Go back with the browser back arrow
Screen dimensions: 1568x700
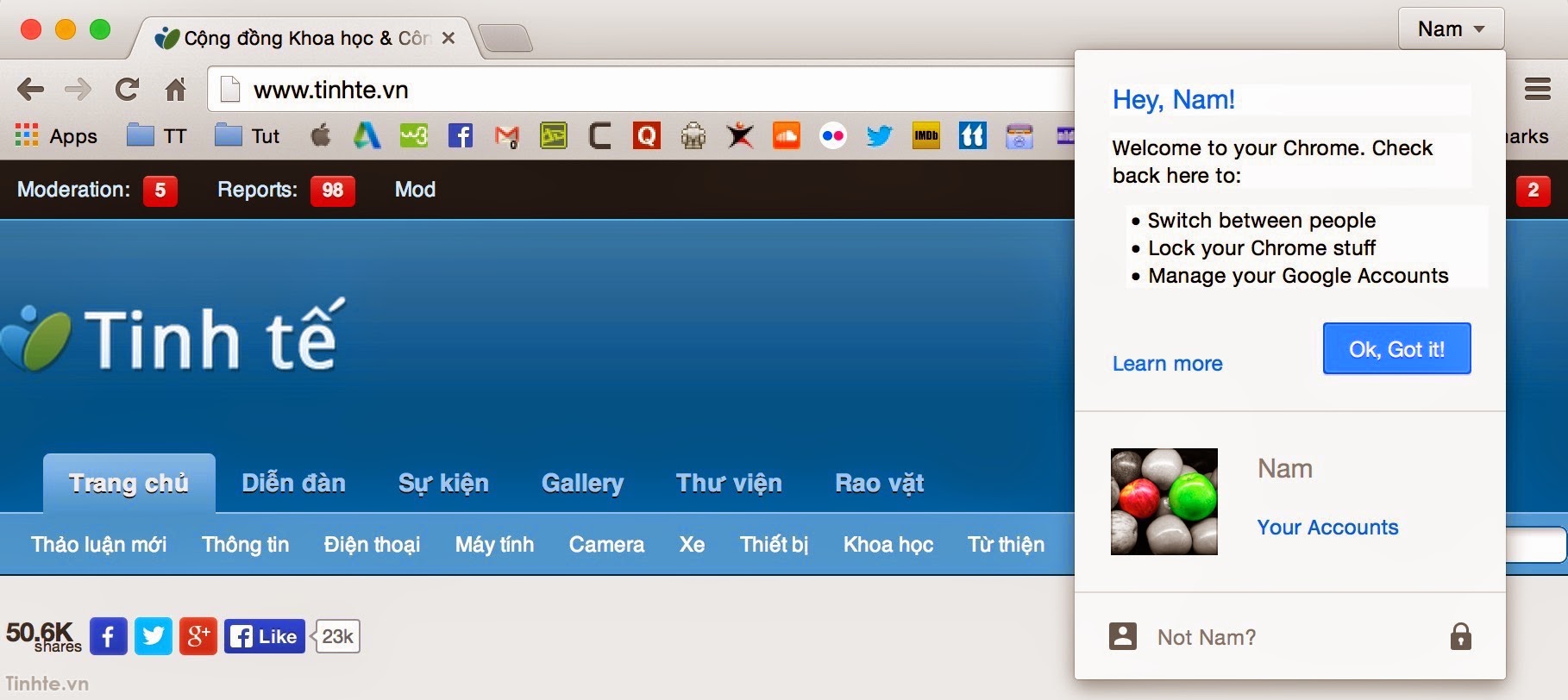30,89
